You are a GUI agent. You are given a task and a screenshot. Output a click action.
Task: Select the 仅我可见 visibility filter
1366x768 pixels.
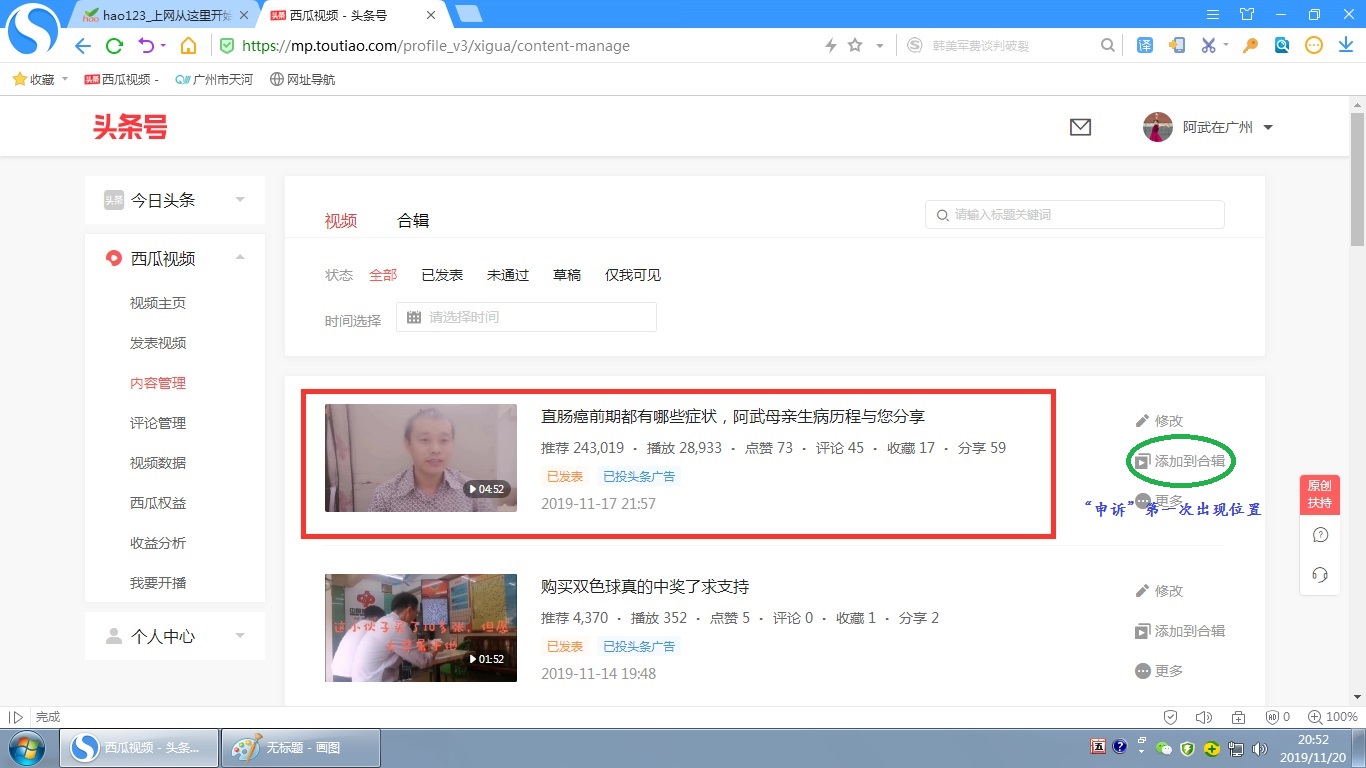pyautogui.click(x=631, y=274)
